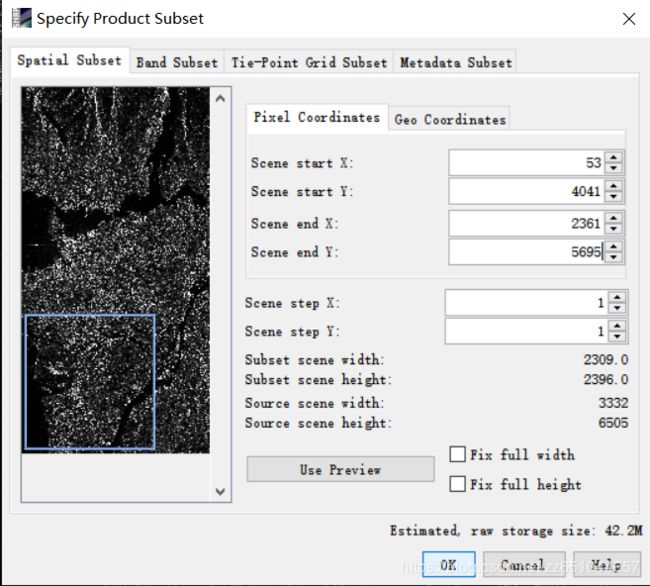Decrement the Scene start Y spinner
This screenshot has width=650, height=586.
pos(614,196)
